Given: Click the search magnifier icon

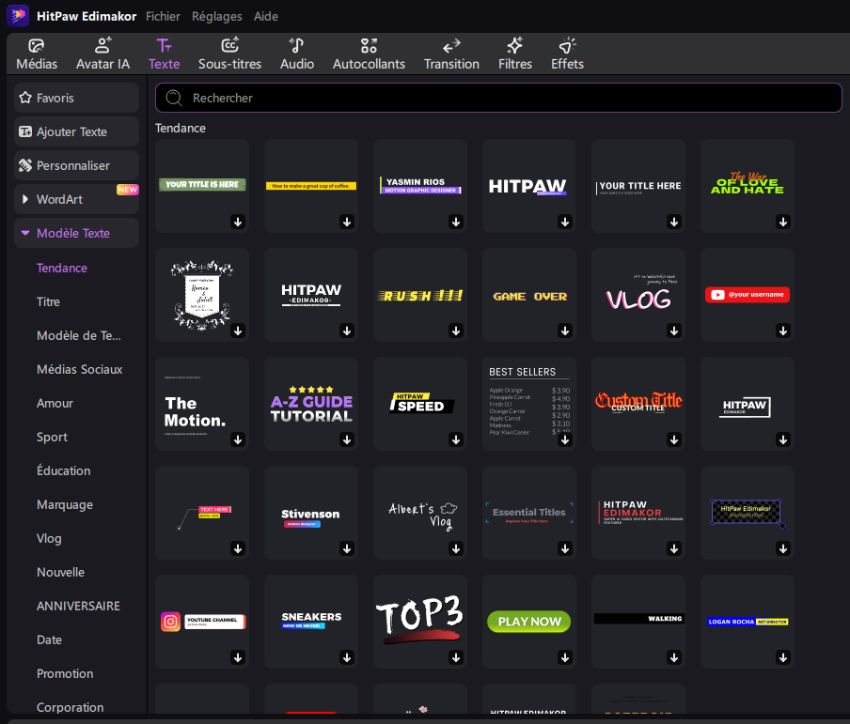Looking at the screenshot, I should 173,98.
